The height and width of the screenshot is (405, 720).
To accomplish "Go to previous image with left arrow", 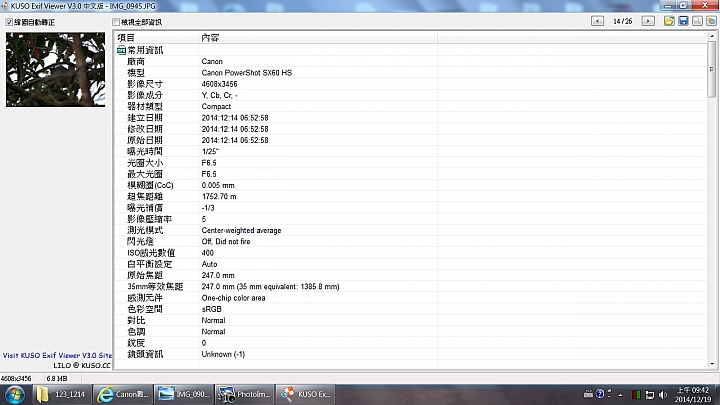I will click(x=597, y=21).
